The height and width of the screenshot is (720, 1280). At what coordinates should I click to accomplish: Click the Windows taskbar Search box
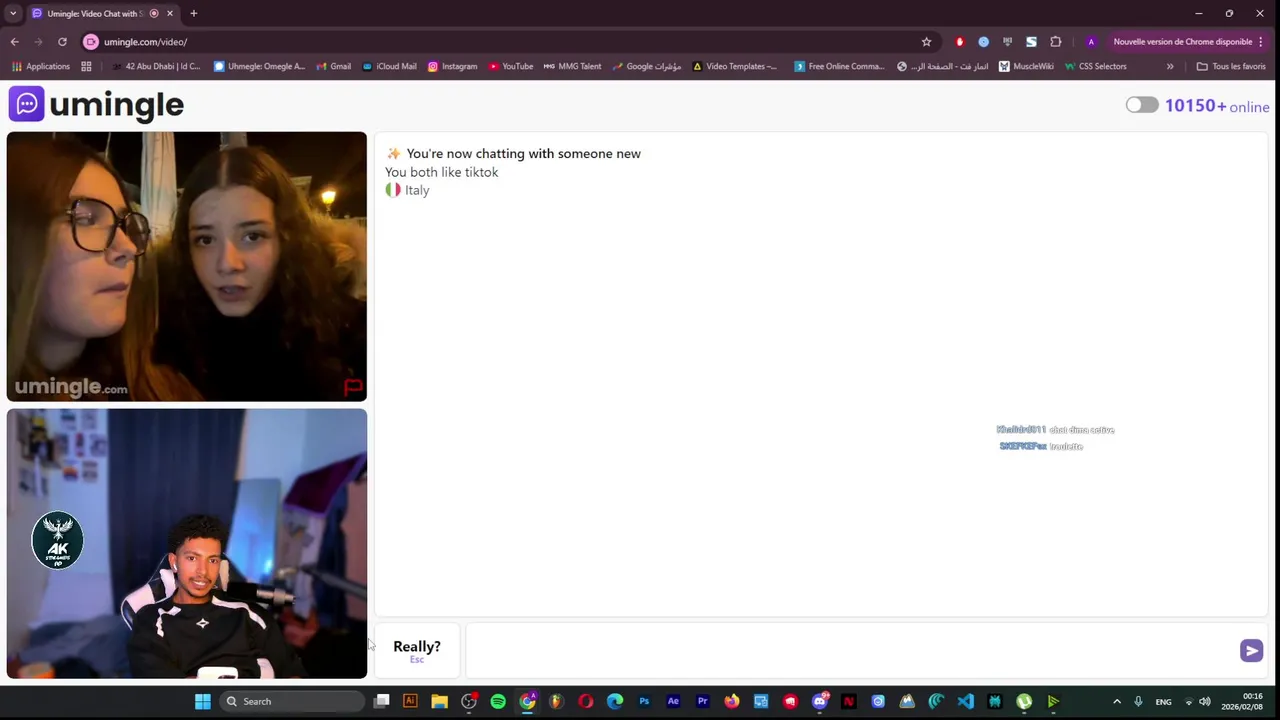tap(291, 701)
